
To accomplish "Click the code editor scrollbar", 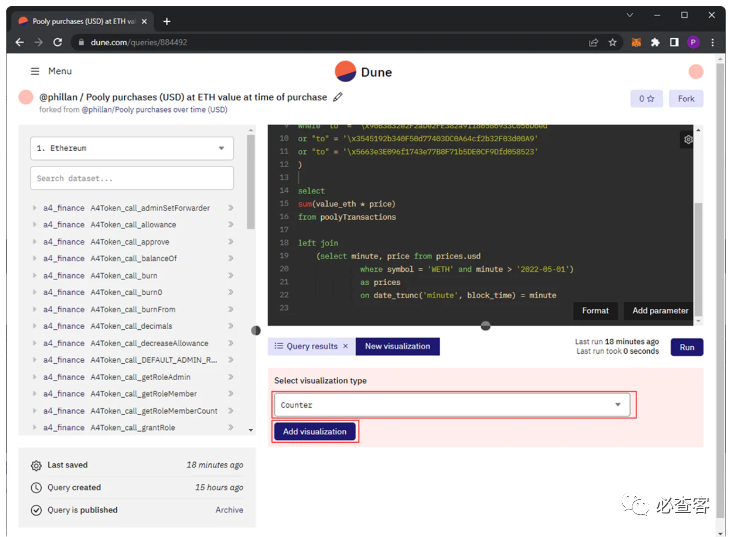I will pyautogui.click(x=698, y=259).
